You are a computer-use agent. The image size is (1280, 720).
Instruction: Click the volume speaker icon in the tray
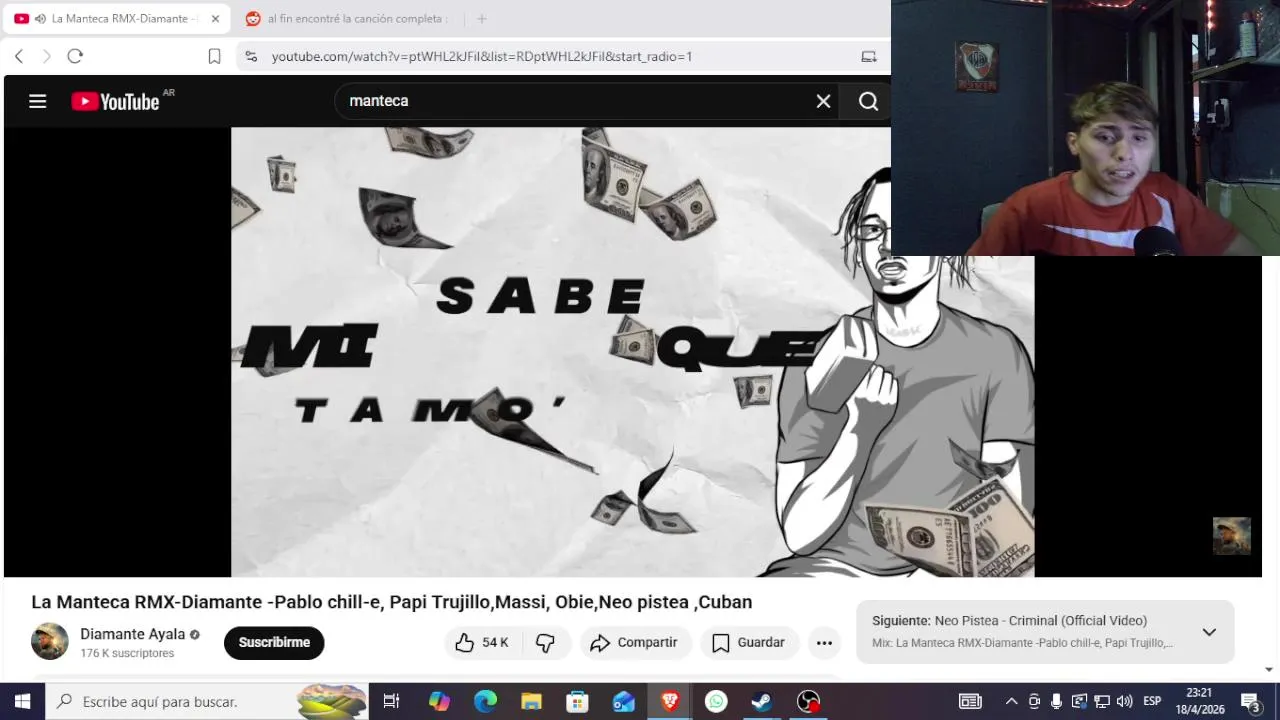1124,701
